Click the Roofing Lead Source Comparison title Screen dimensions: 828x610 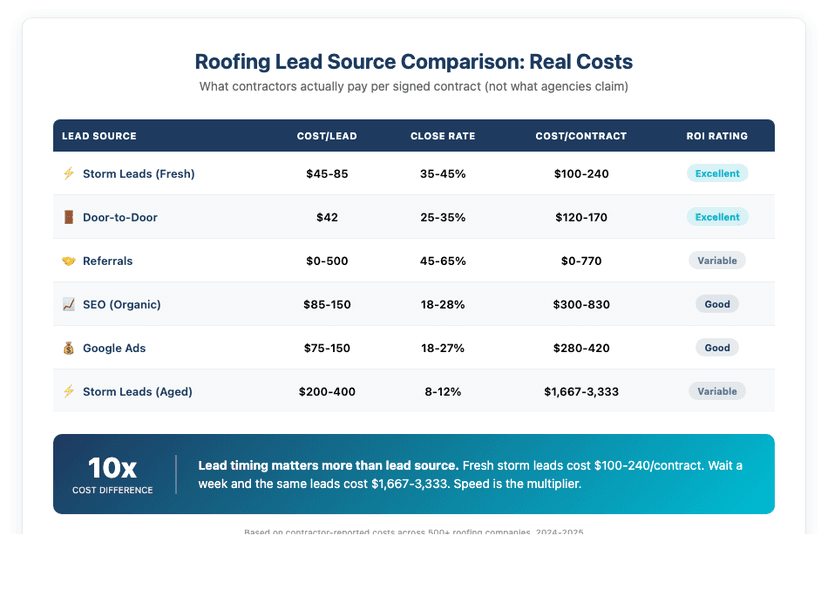(x=413, y=62)
